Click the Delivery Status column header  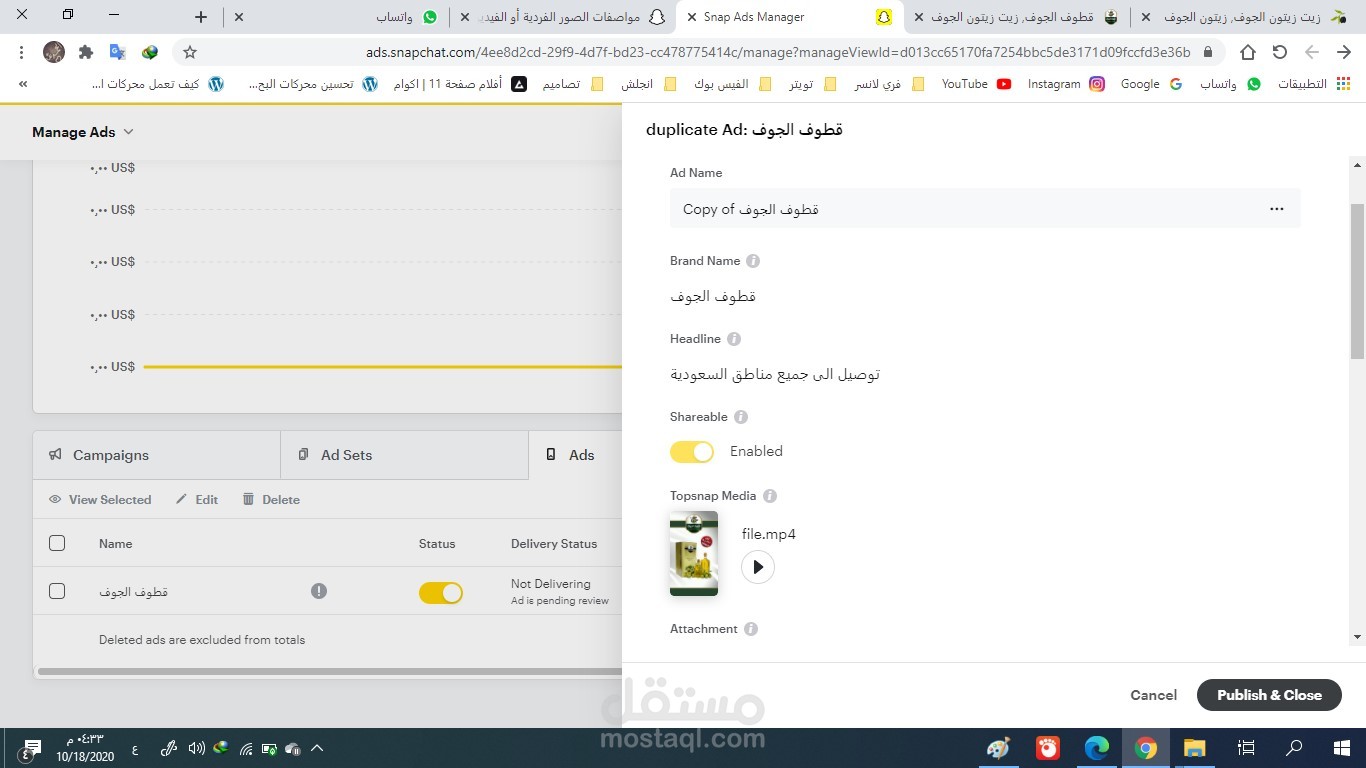pos(554,544)
